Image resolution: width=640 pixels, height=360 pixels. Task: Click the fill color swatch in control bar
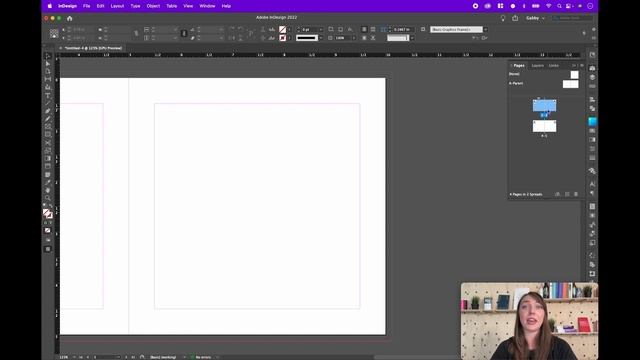pos(282,30)
